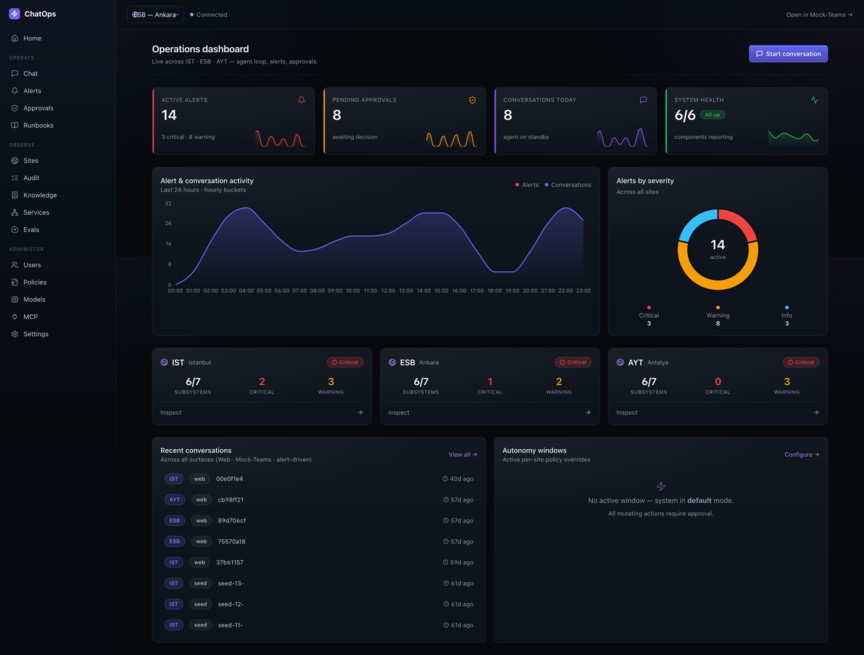Open the ESB — Ankara site dropdown
The width and height of the screenshot is (864, 655).
(155, 14)
